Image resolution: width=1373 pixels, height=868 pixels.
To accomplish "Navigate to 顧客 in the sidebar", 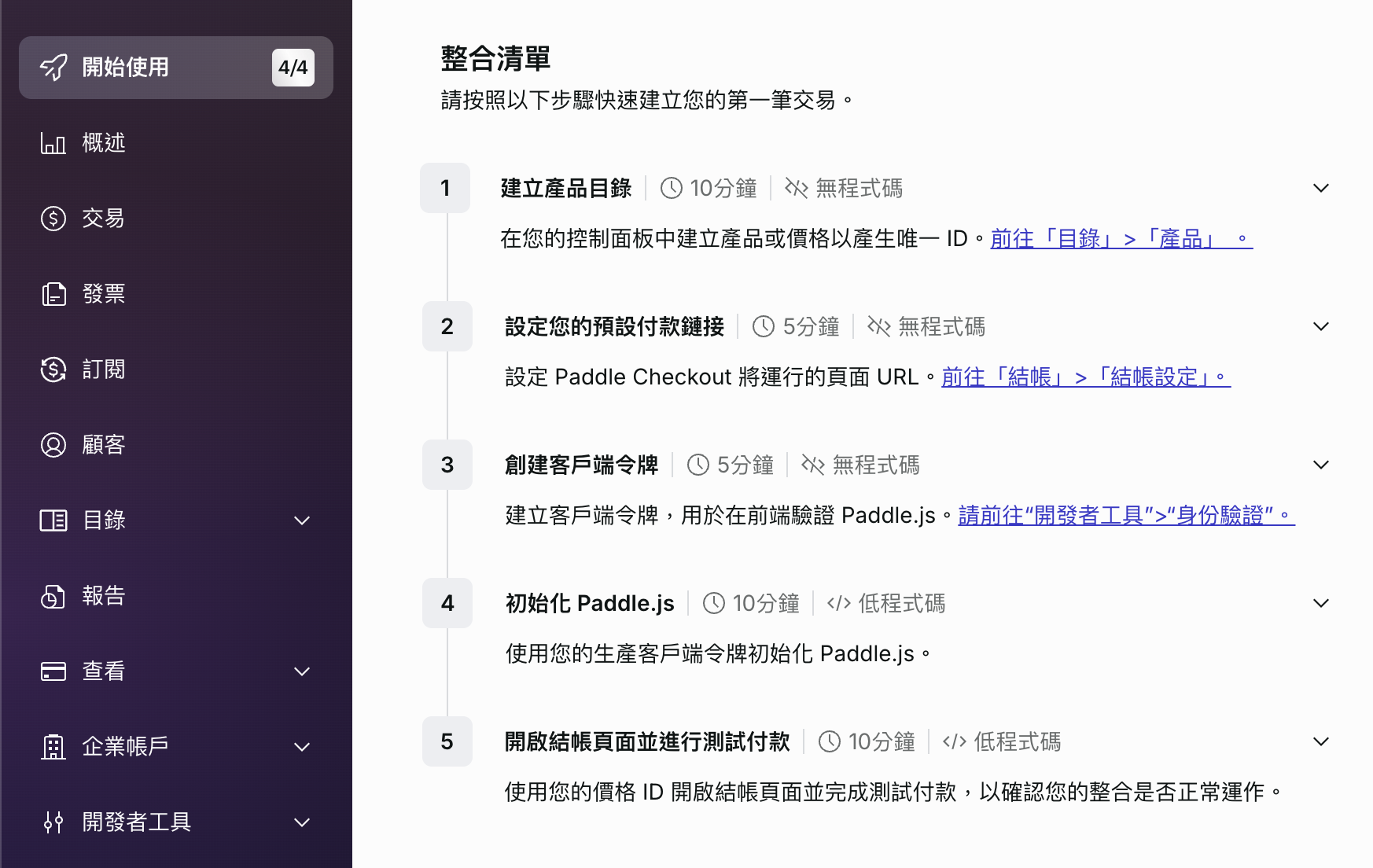I will pos(176,445).
